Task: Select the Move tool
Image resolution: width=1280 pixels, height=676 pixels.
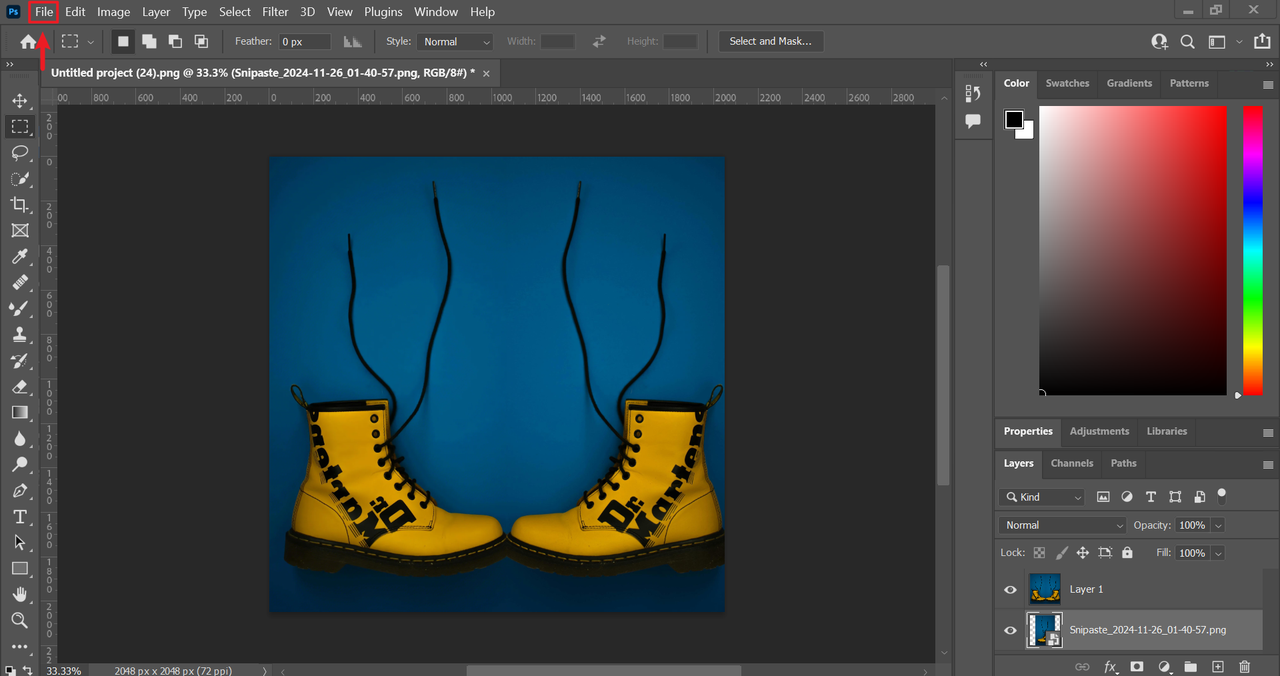Action: (x=19, y=100)
